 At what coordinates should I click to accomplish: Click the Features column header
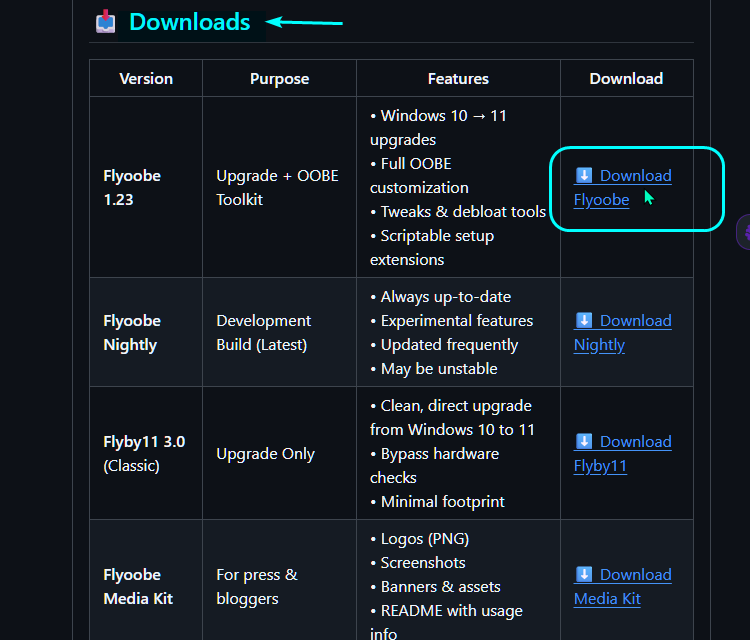pos(458,78)
